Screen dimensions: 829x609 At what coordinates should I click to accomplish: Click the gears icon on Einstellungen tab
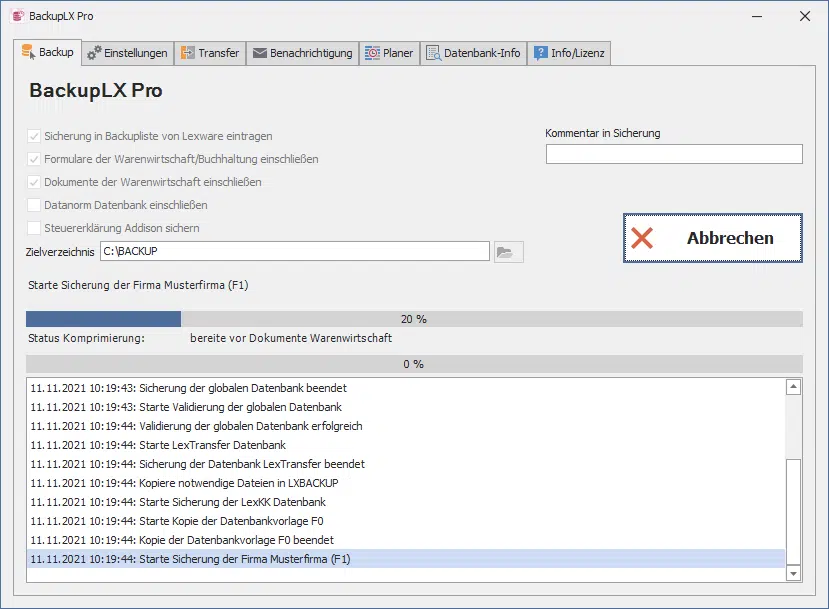click(x=94, y=53)
